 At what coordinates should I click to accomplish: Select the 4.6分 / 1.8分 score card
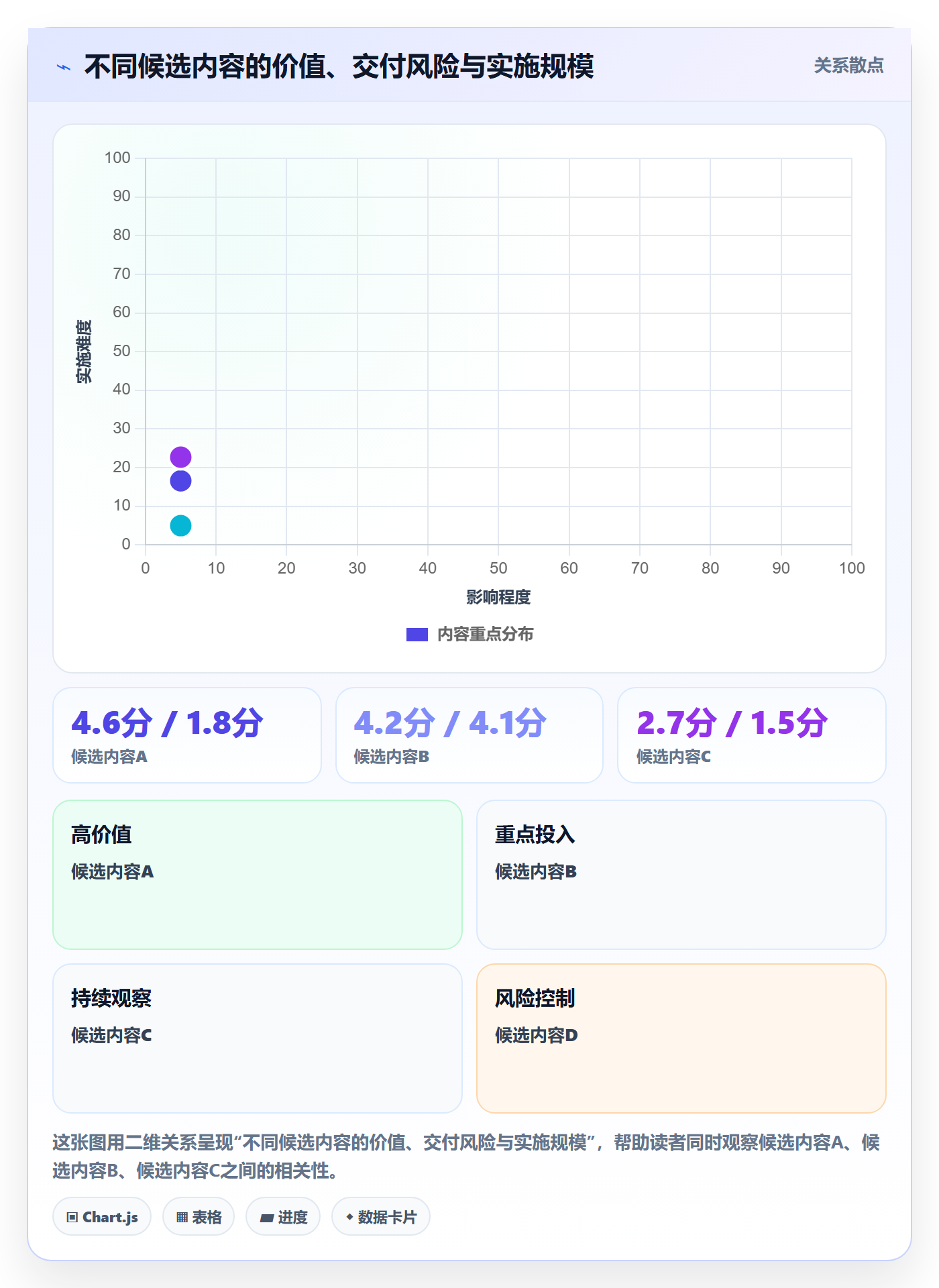click(x=187, y=735)
